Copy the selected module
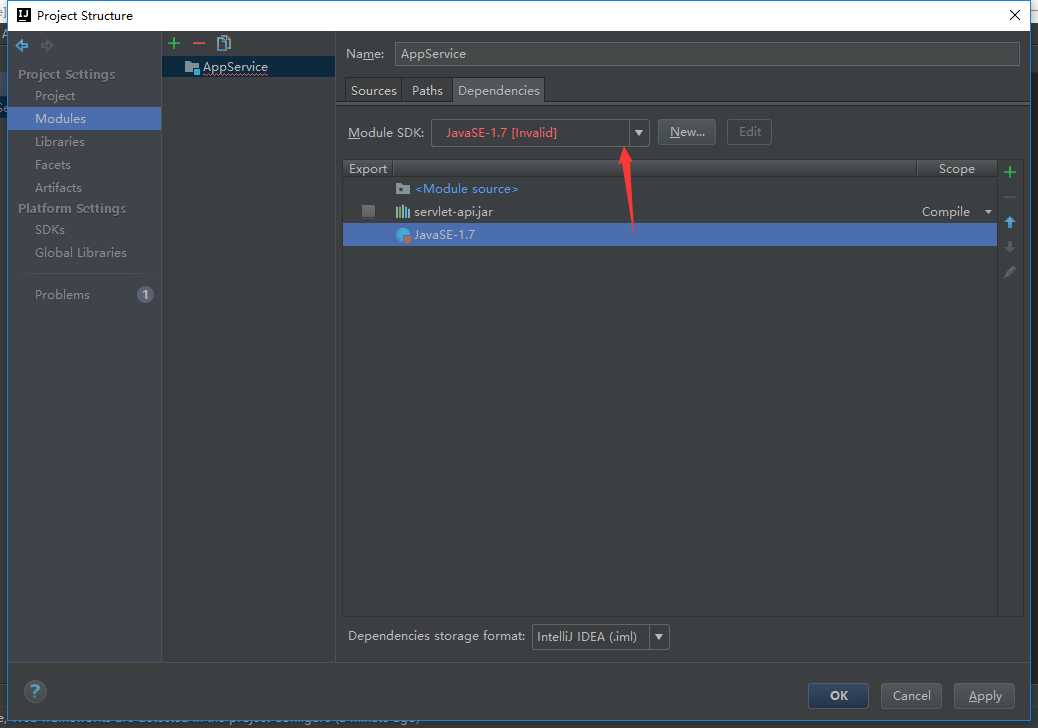This screenshot has width=1038, height=728. point(224,44)
